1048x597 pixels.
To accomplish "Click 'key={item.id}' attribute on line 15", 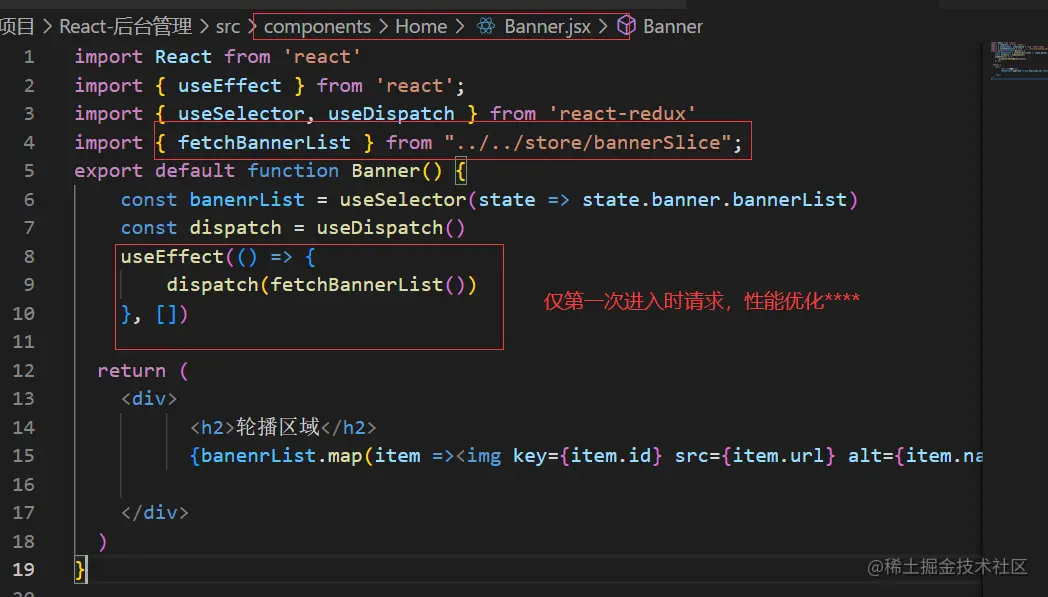I will [587, 456].
